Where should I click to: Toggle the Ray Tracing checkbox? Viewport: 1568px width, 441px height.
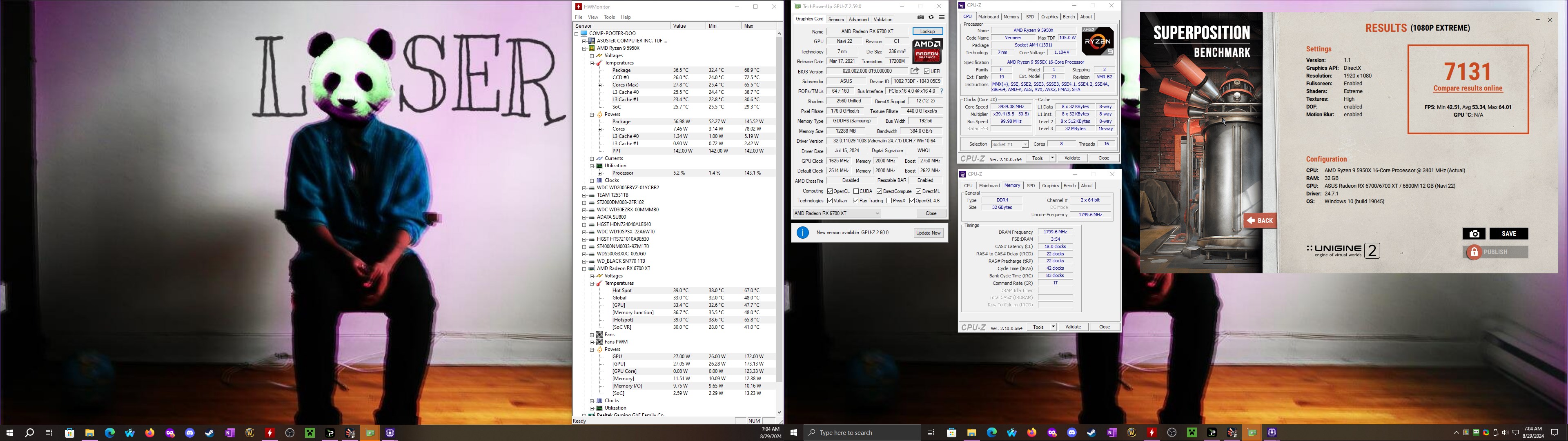[x=855, y=201]
